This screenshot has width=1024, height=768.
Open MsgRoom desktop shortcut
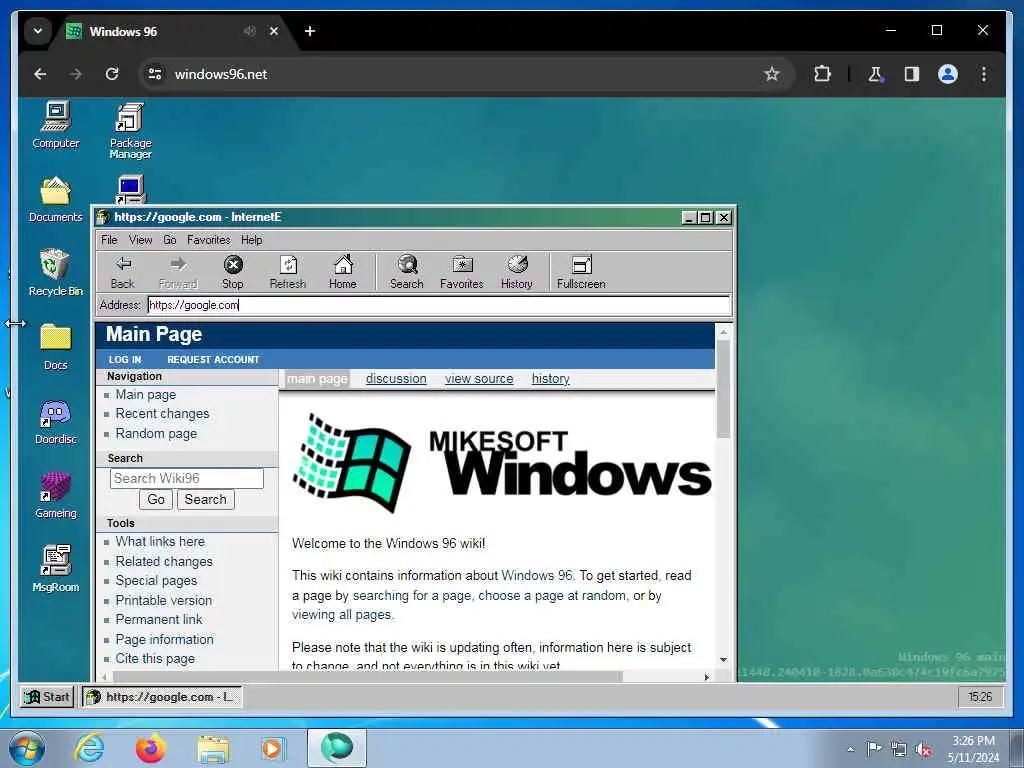tap(56, 569)
